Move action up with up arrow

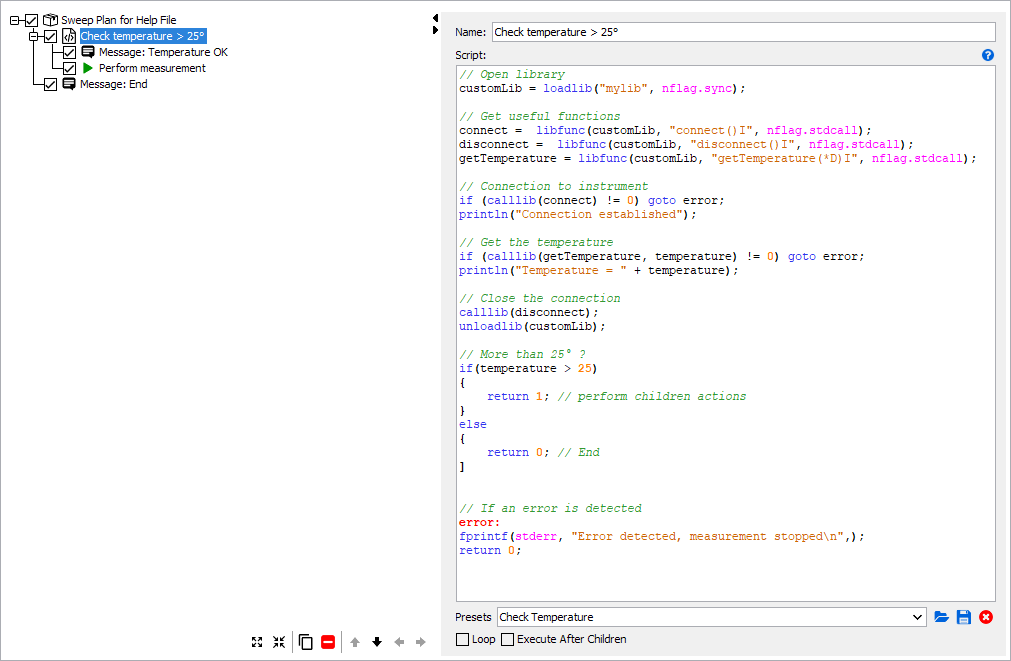click(x=355, y=642)
